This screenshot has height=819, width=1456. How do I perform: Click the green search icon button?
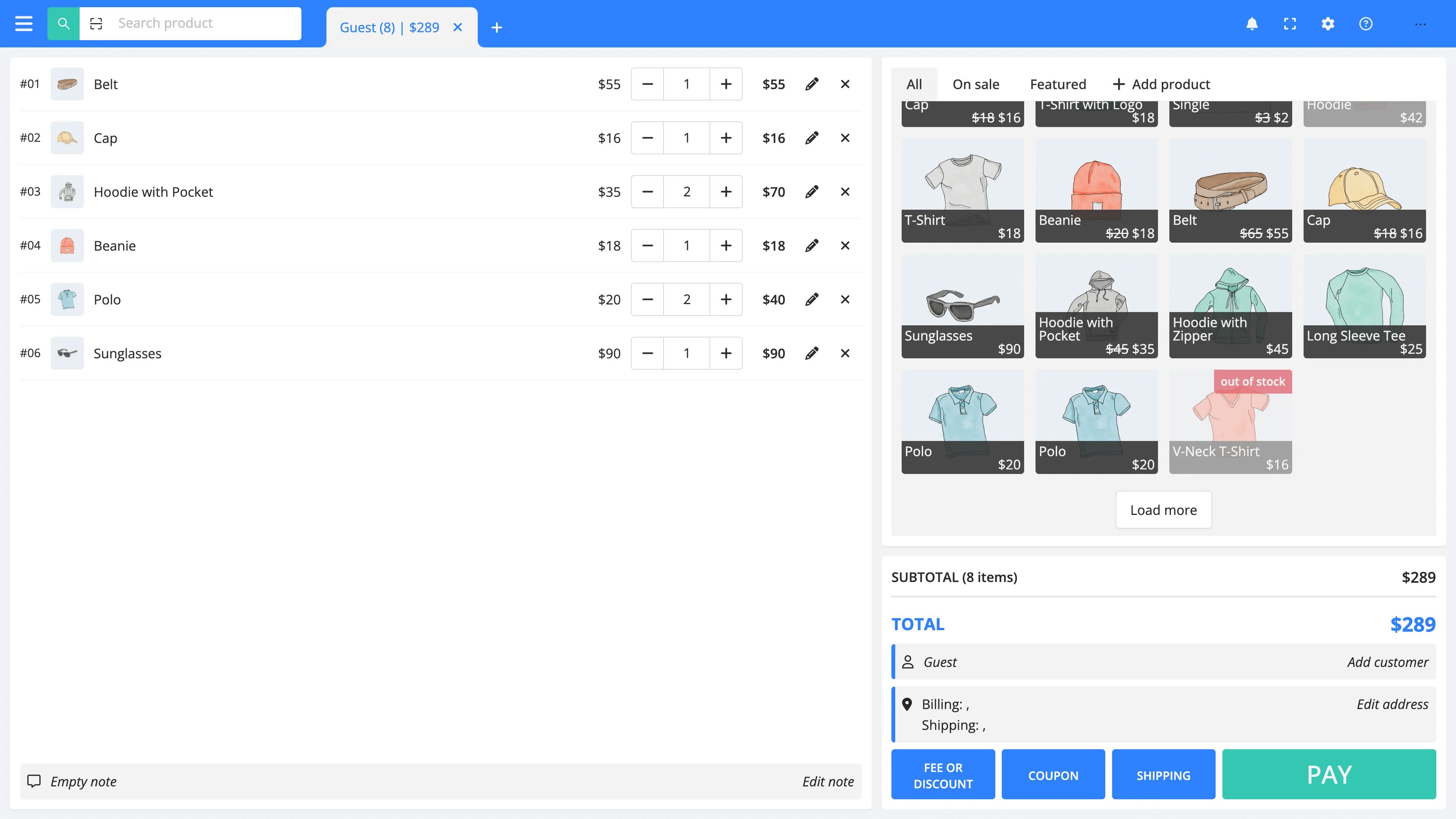point(63,24)
